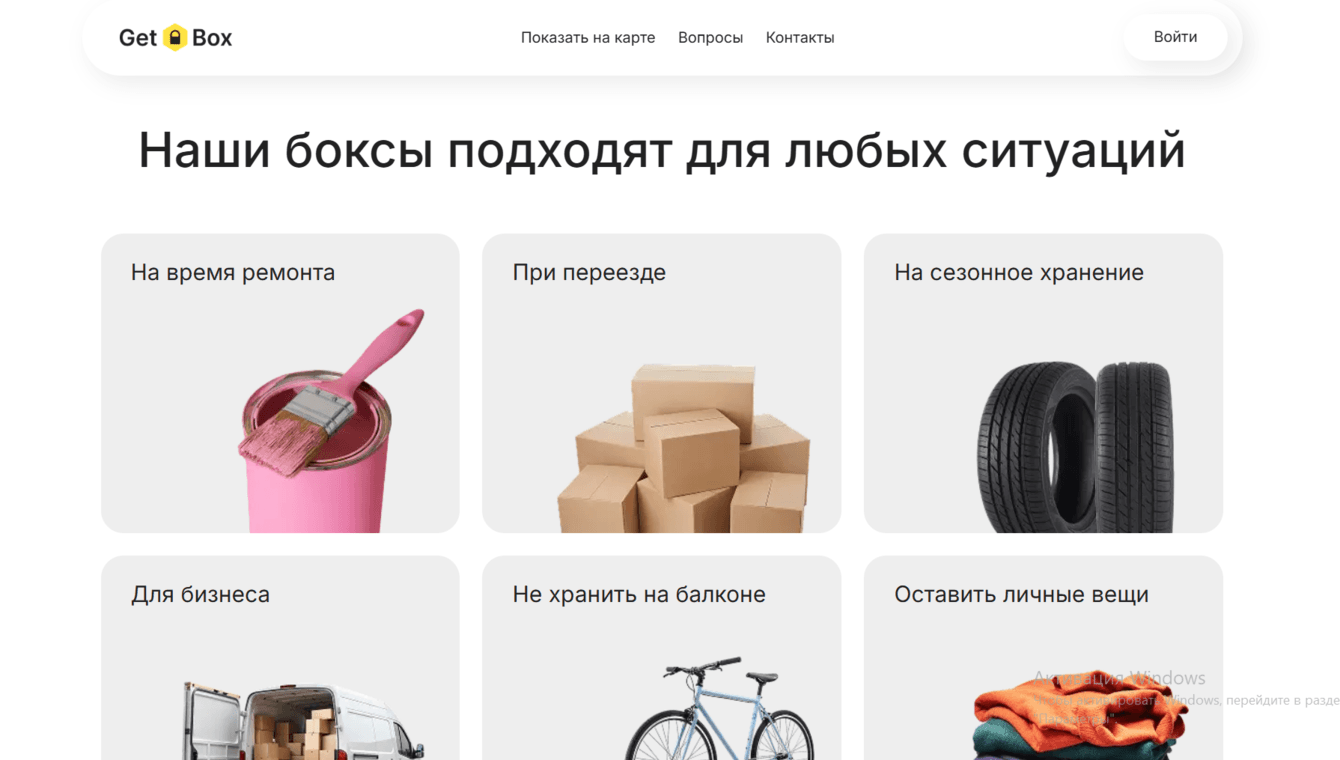Click the Войти button

1175,37
